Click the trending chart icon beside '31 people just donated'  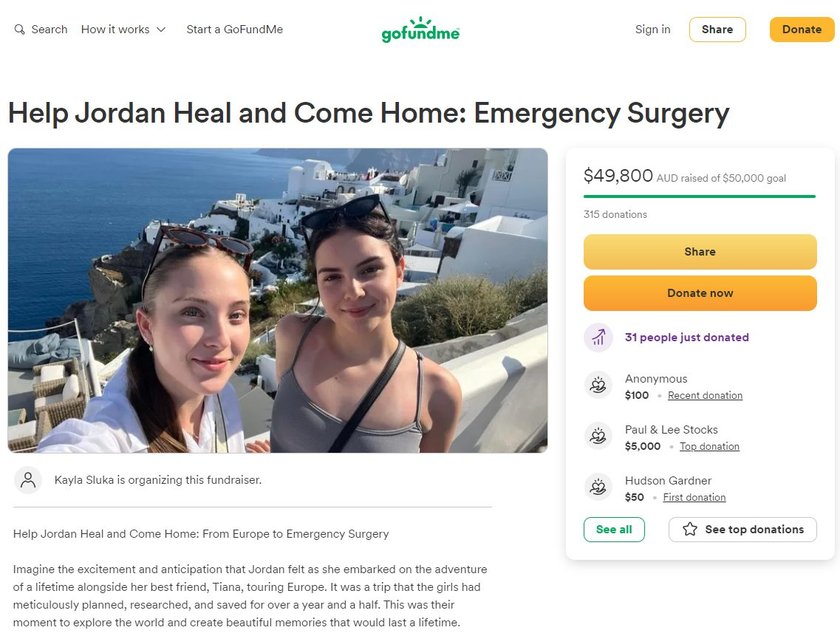tap(598, 338)
